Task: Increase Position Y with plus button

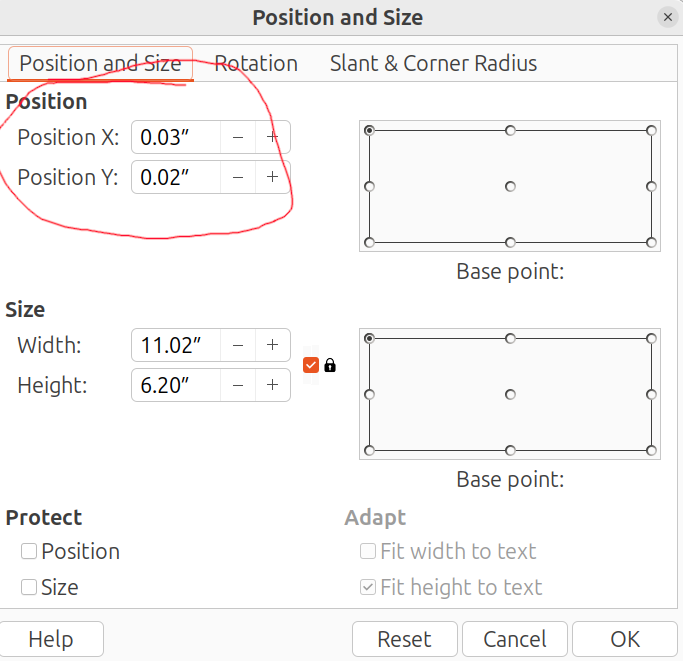Action: [x=272, y=177]
